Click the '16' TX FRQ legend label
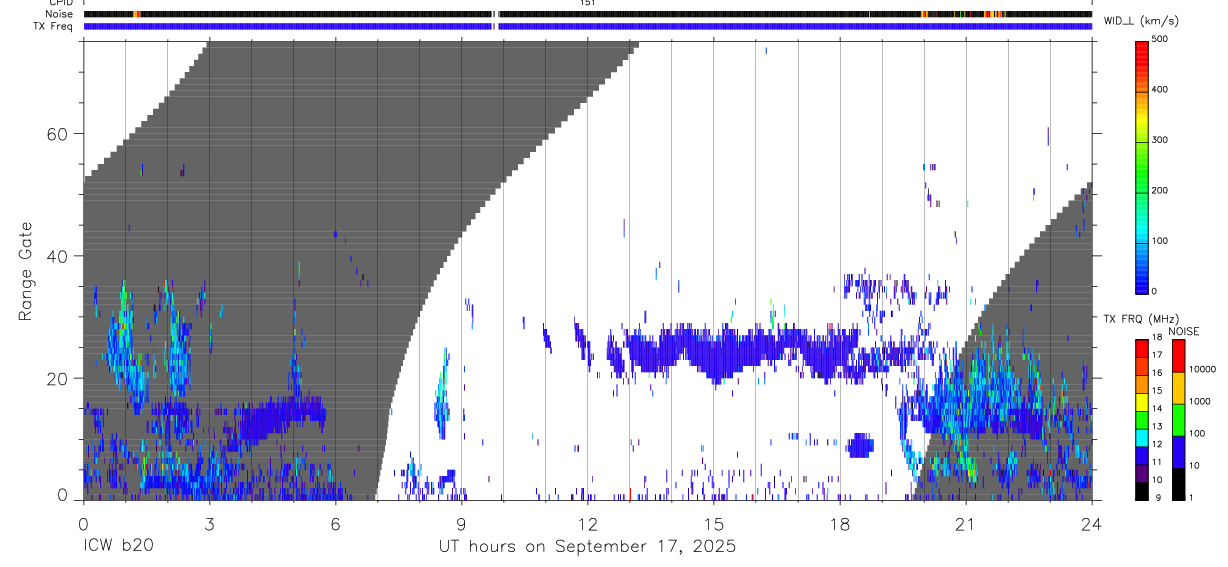Screen dimensions: 1228x567 tap(1157, 372)
